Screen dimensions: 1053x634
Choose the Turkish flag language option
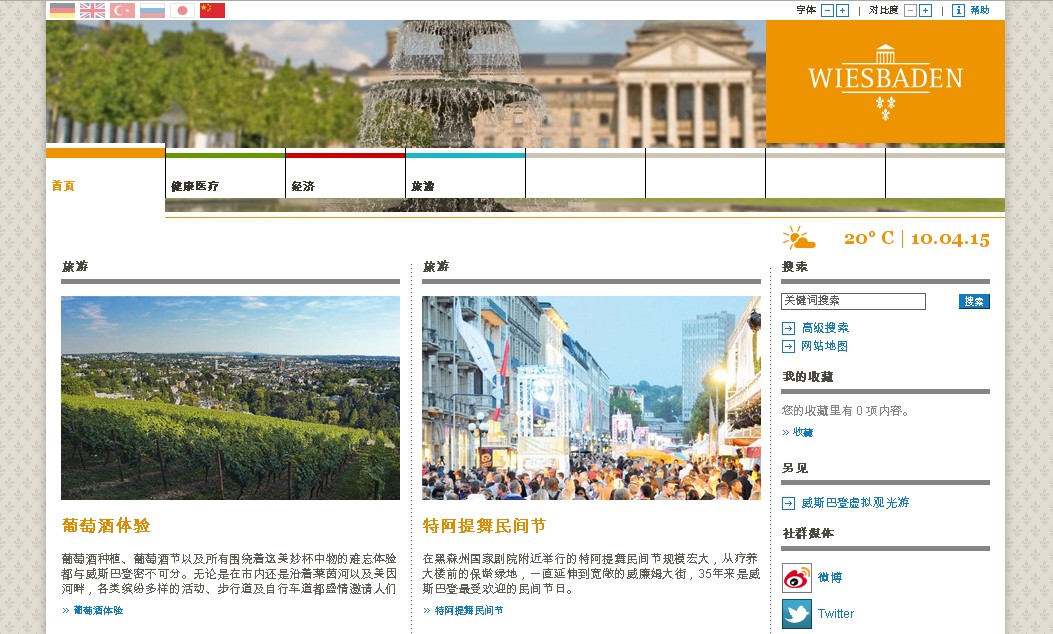(x=122, y=10)
